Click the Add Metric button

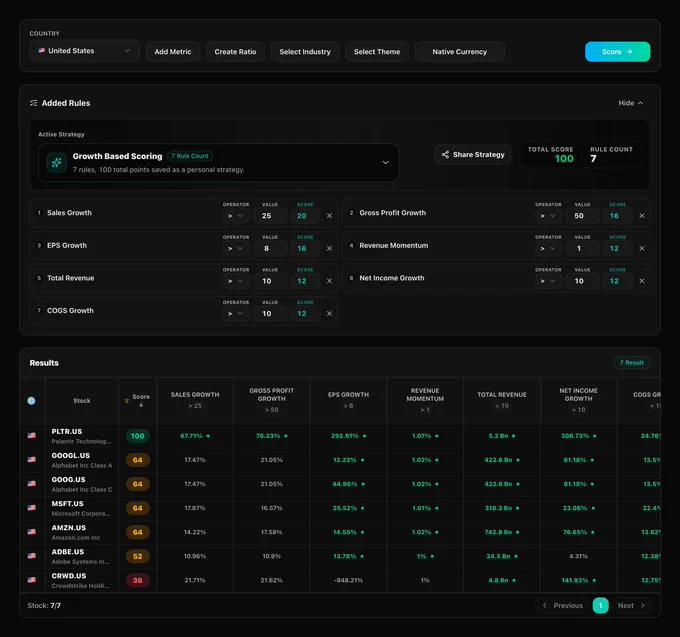click(x=173, y=52)
